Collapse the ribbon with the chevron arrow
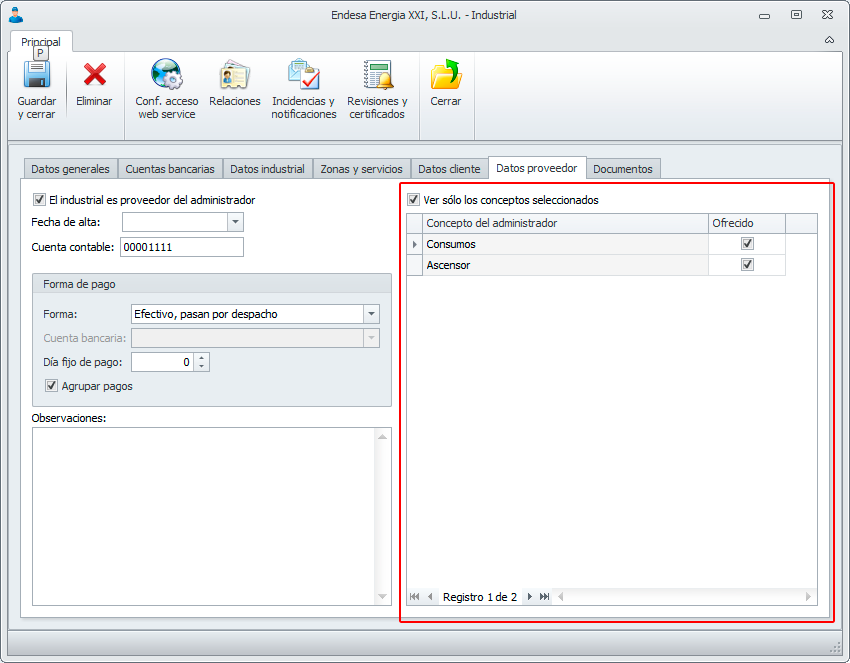This screenshot has height=663, width=850. click(829, 40)
